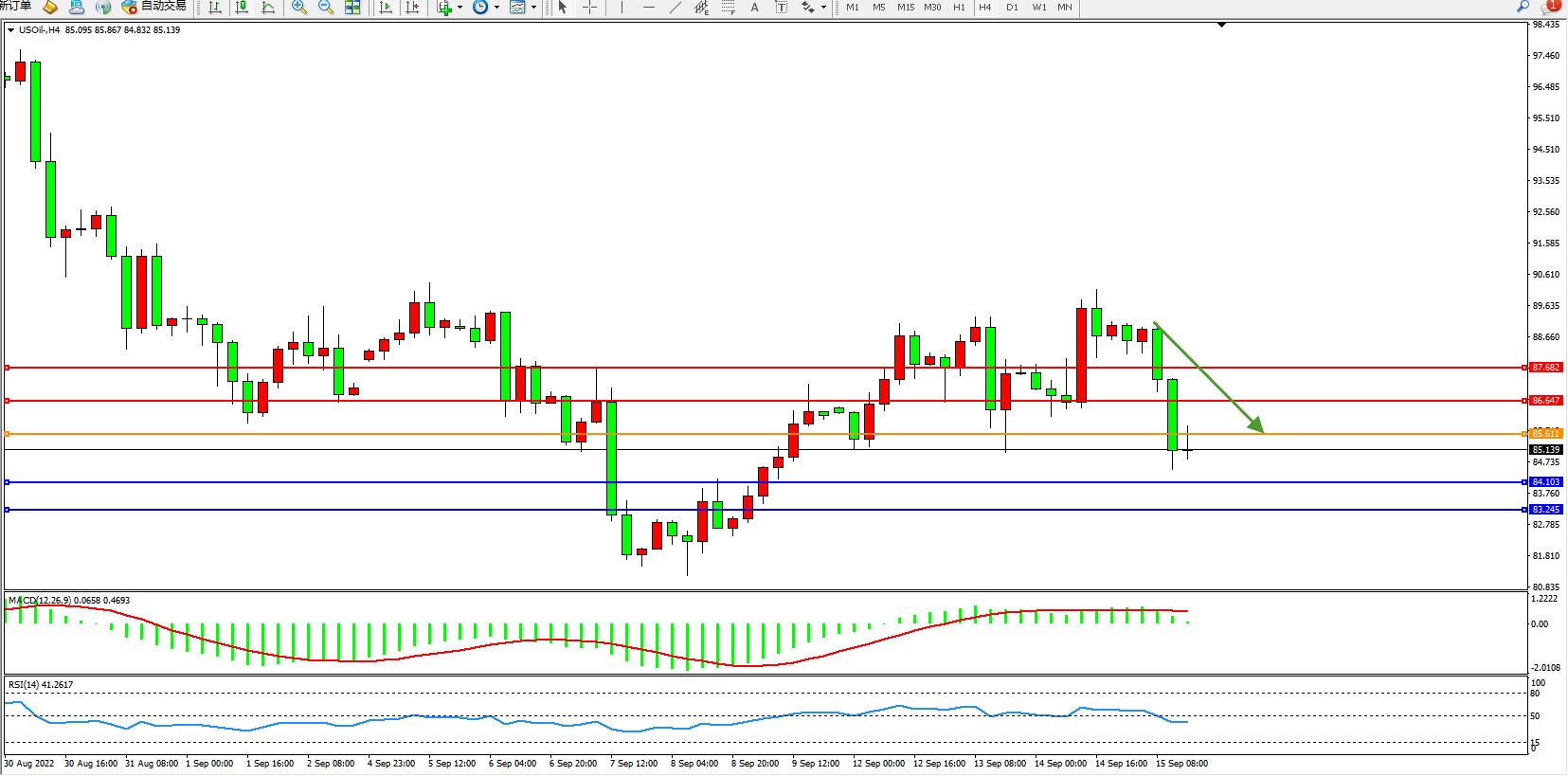Toggle the chart shift button
The image size is (1568, 776).
point(412,8)
